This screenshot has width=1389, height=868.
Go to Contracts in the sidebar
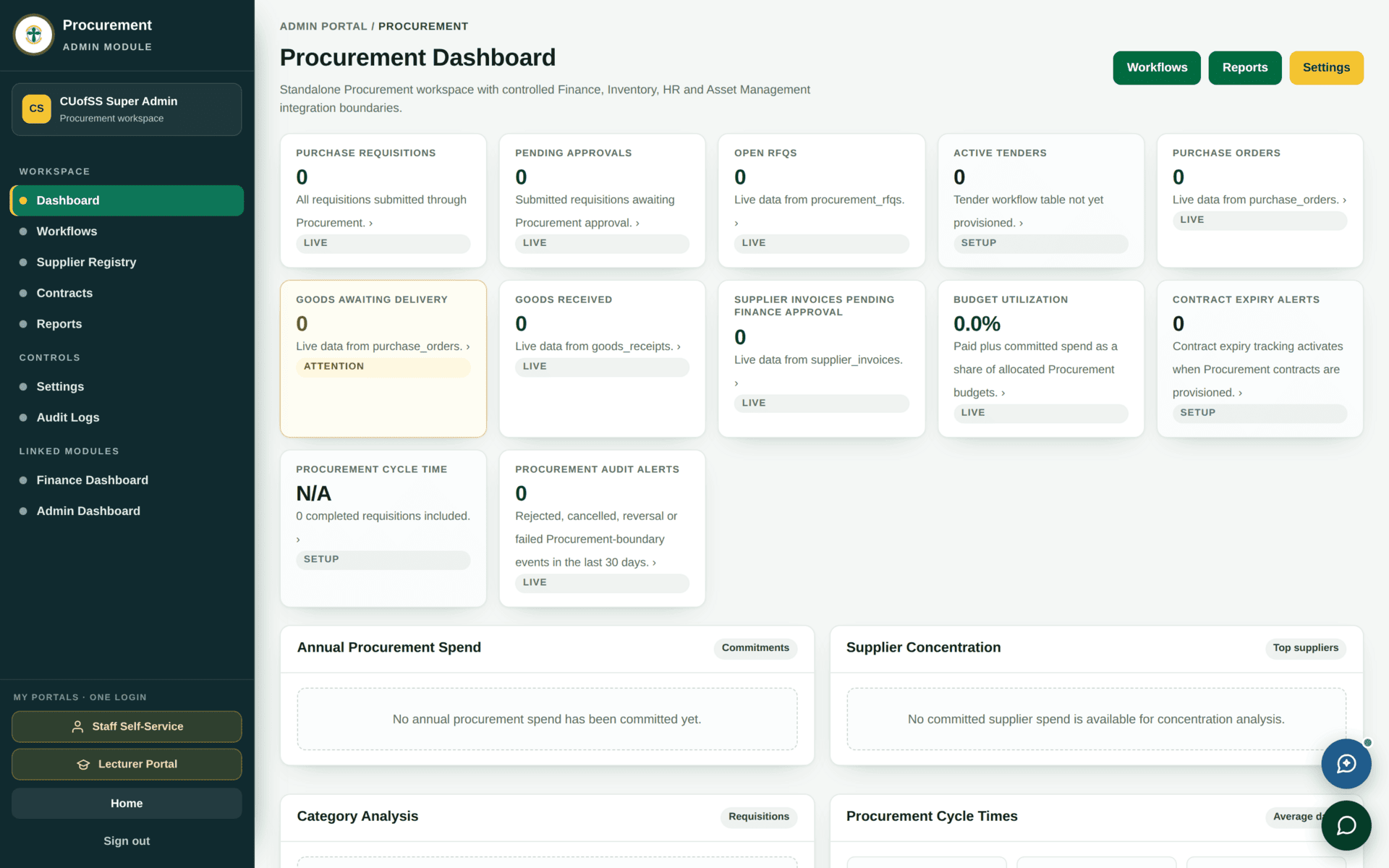127,293
